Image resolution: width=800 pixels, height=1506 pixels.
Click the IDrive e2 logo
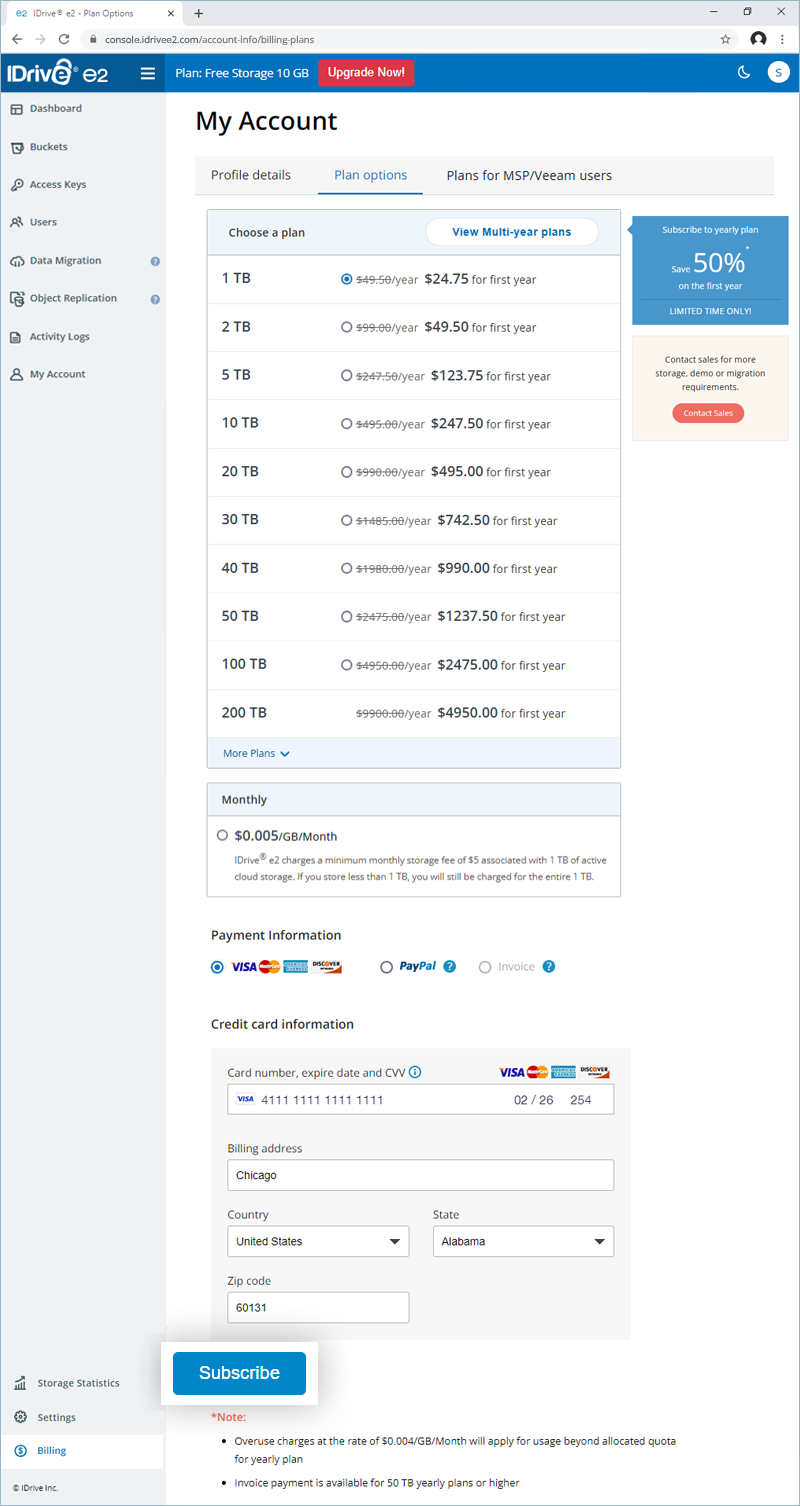[x=57, y=73]
